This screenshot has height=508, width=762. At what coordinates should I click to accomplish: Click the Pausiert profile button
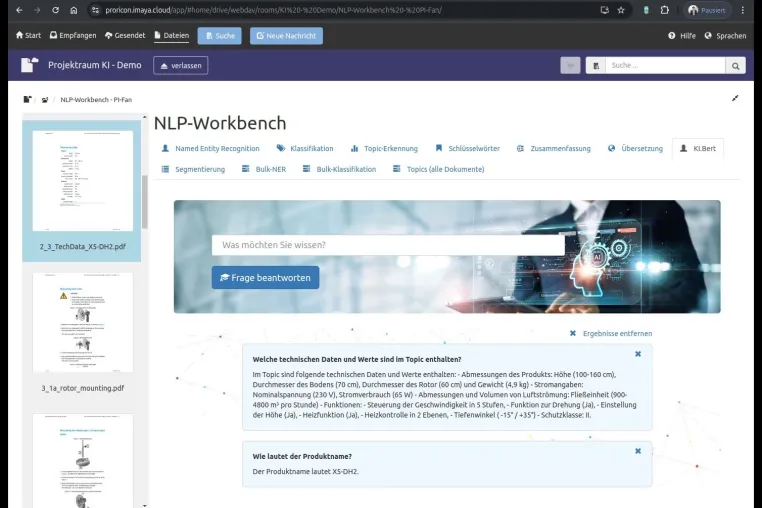coord(707,10)
